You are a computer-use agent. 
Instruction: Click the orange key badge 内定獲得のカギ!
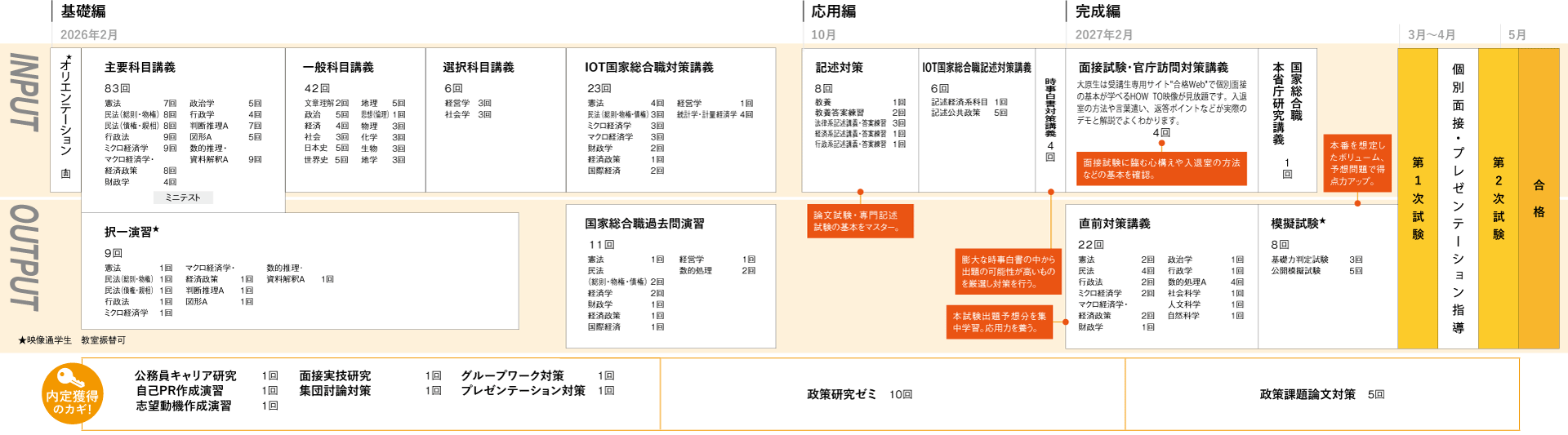point(72,395)
